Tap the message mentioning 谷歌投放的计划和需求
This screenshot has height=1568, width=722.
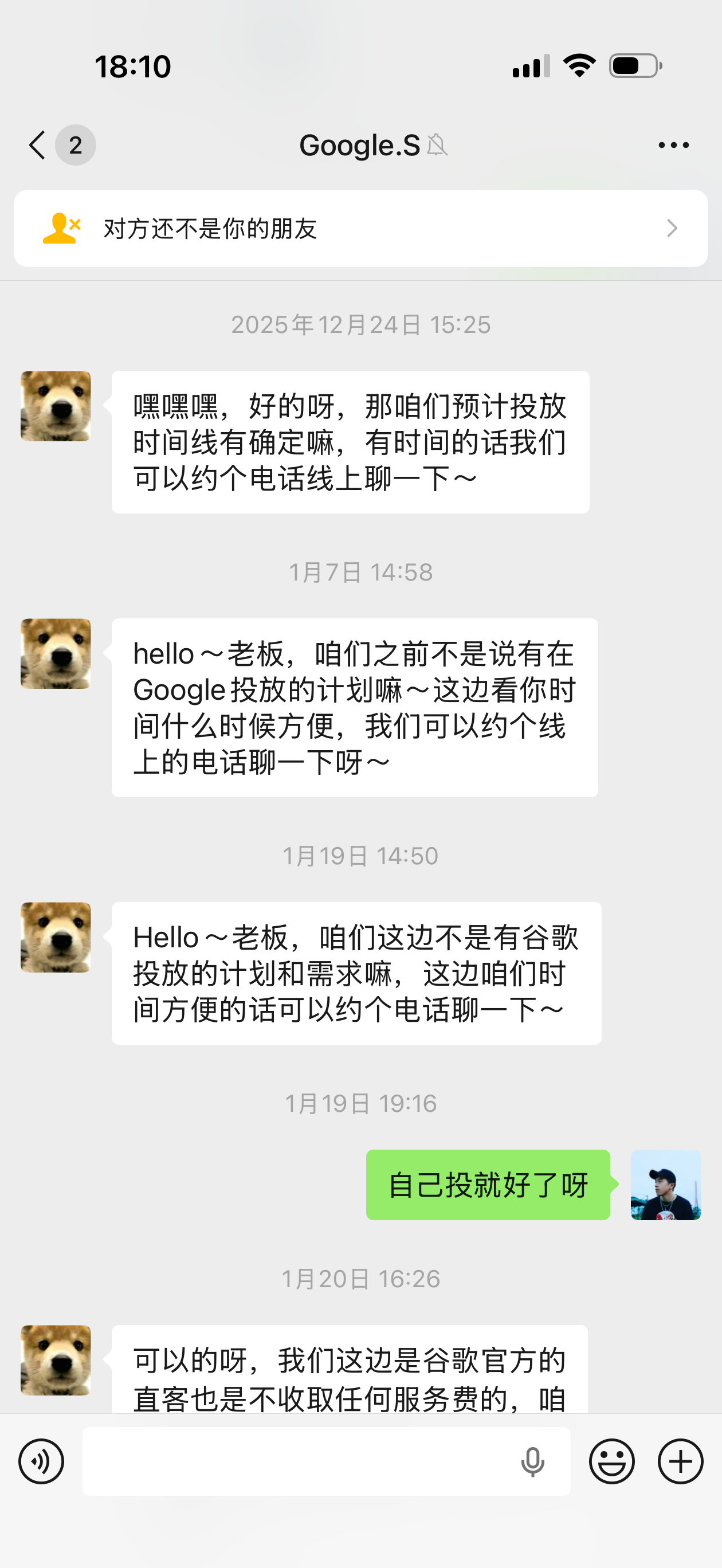point(356,973)
